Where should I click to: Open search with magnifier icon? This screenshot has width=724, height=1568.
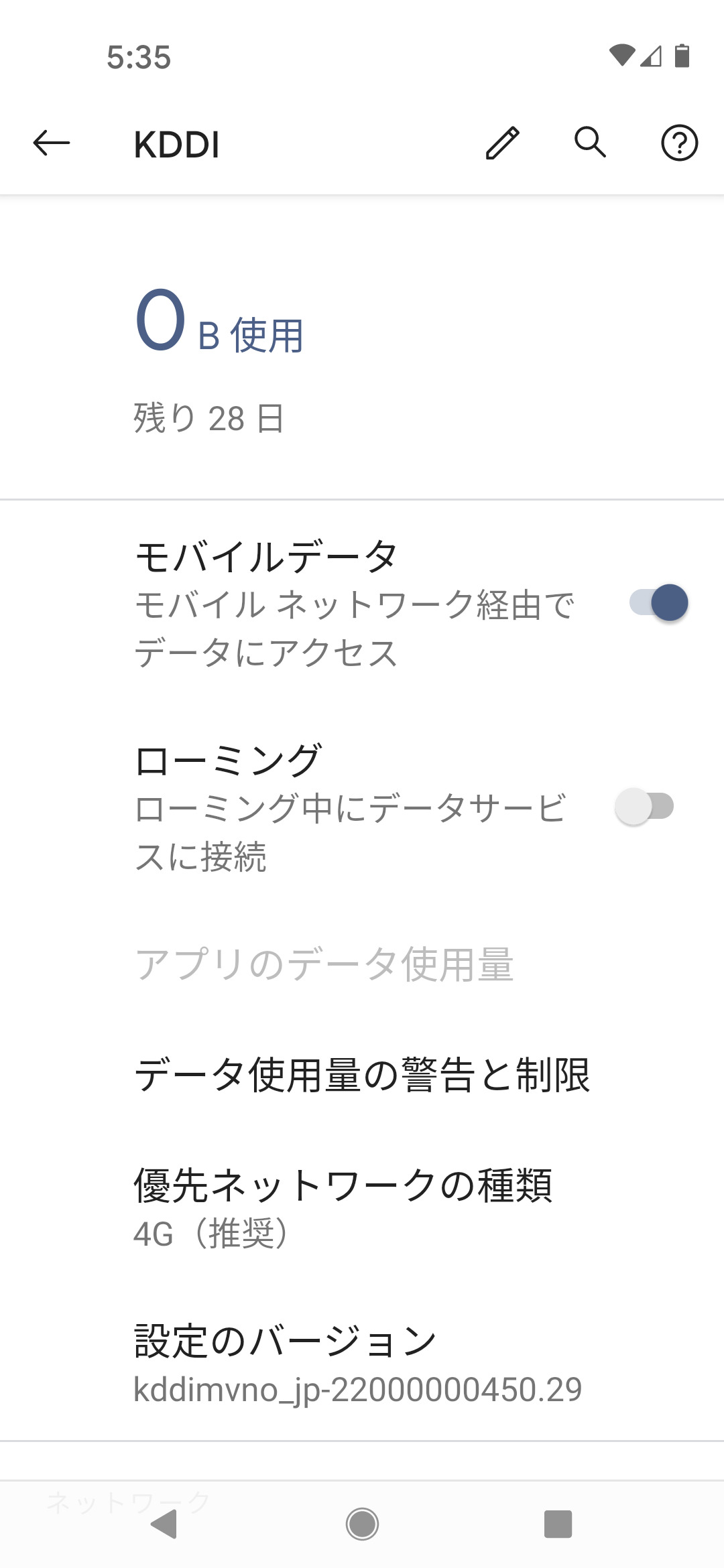[x=591, y=143]
